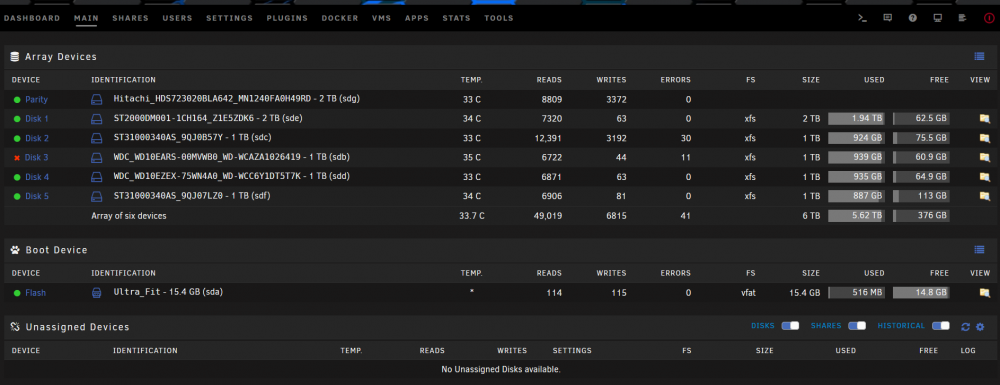Click WDC_WD10EARS identification text
Image resolution: width=1000 pixels, height=385 pixels.
232,157
